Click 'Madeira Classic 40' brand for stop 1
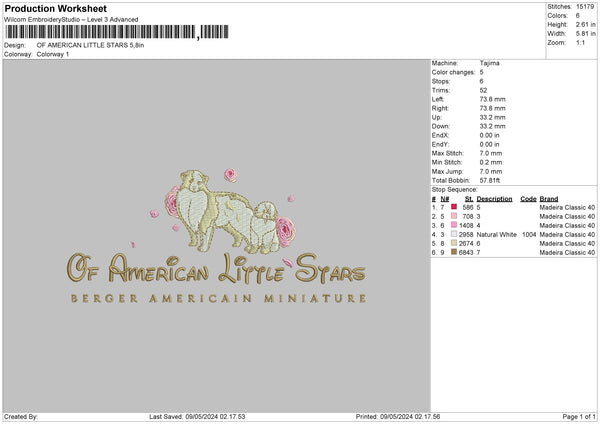The height and width of the screenshot is (424, 600). coord(567,207)
